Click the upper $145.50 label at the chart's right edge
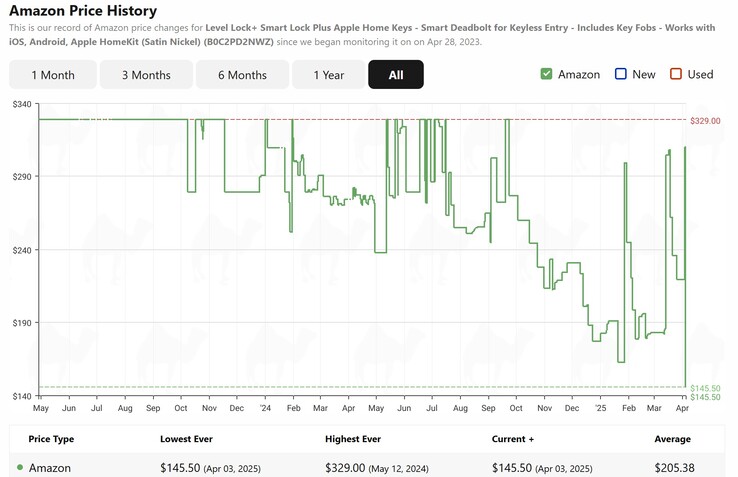Image resolution: width=738 pixels, height=477 pixels. point(705,388)
